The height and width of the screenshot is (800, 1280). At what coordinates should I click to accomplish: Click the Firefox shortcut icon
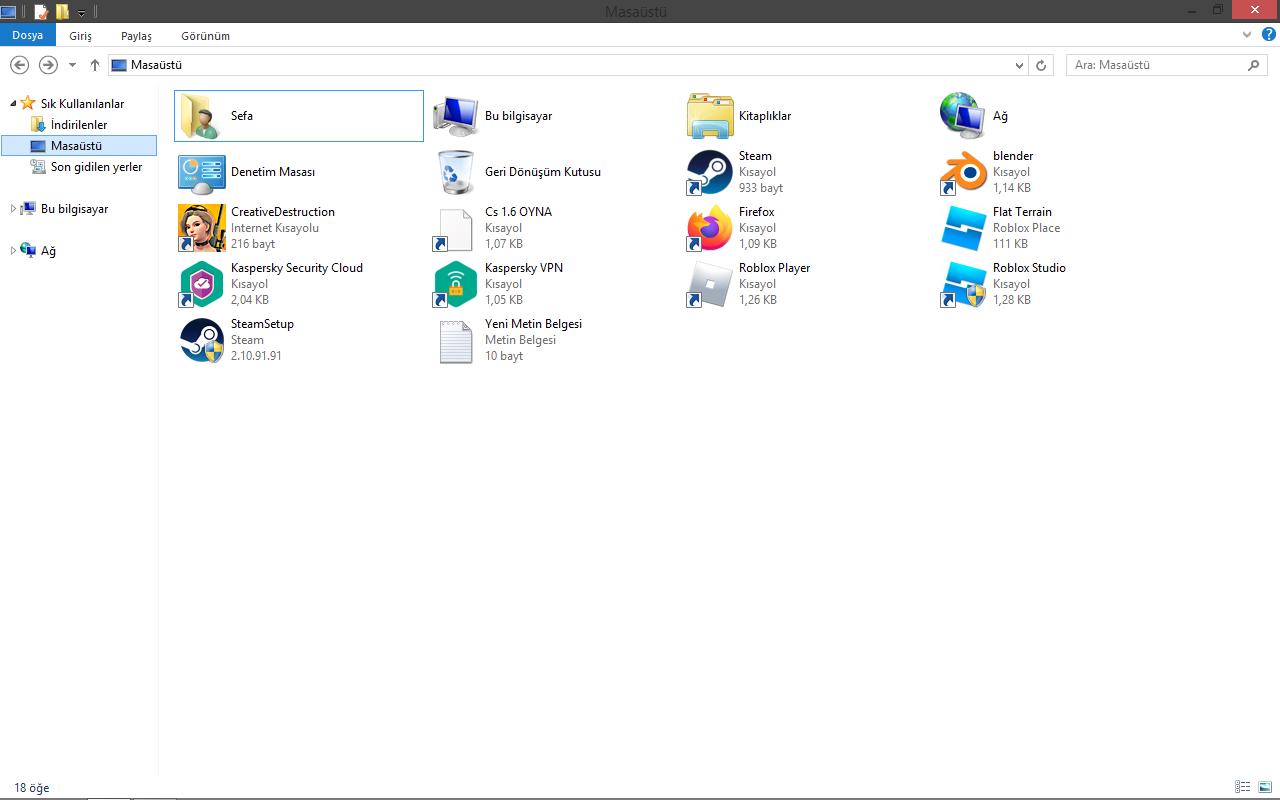709,228
